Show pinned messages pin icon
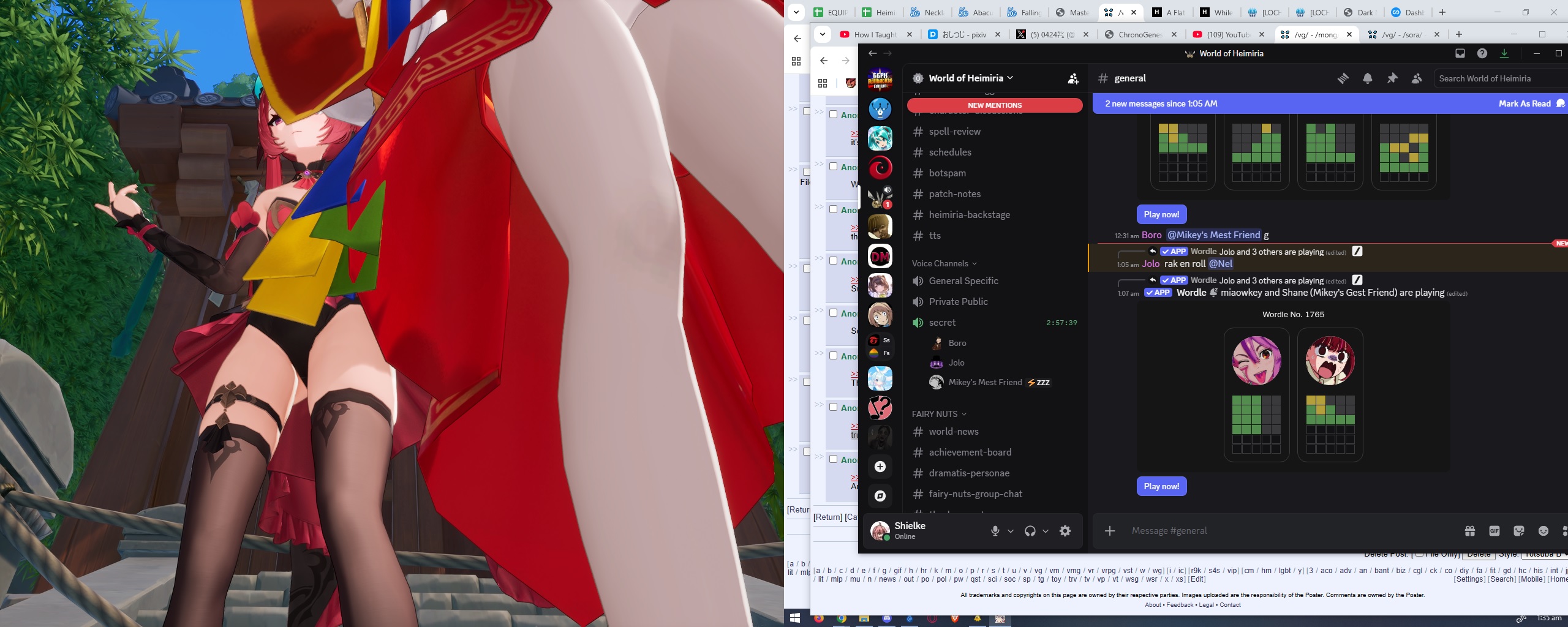This screenshot has height=627, width=1568. pos(1392,78)
